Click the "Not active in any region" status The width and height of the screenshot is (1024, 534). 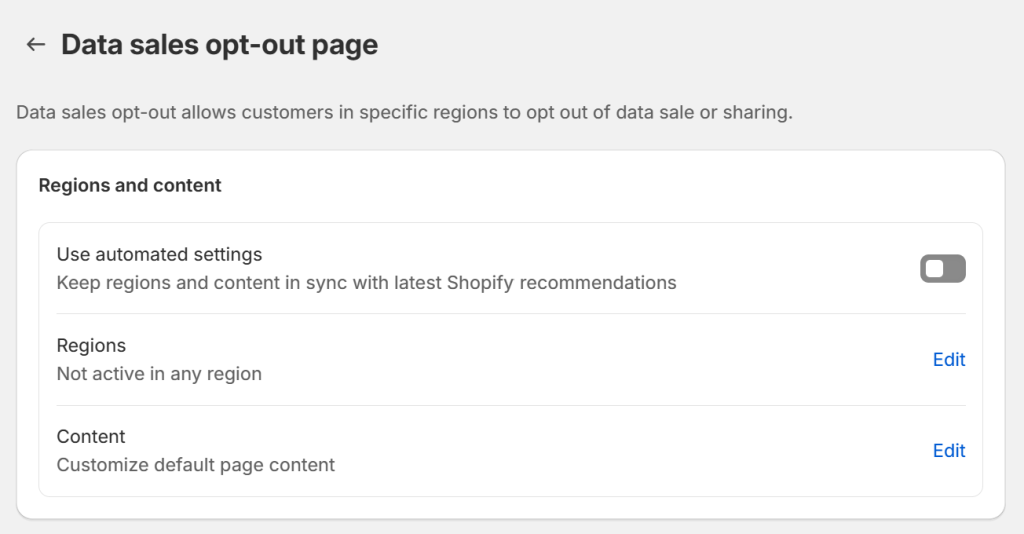tap(159, 374)
